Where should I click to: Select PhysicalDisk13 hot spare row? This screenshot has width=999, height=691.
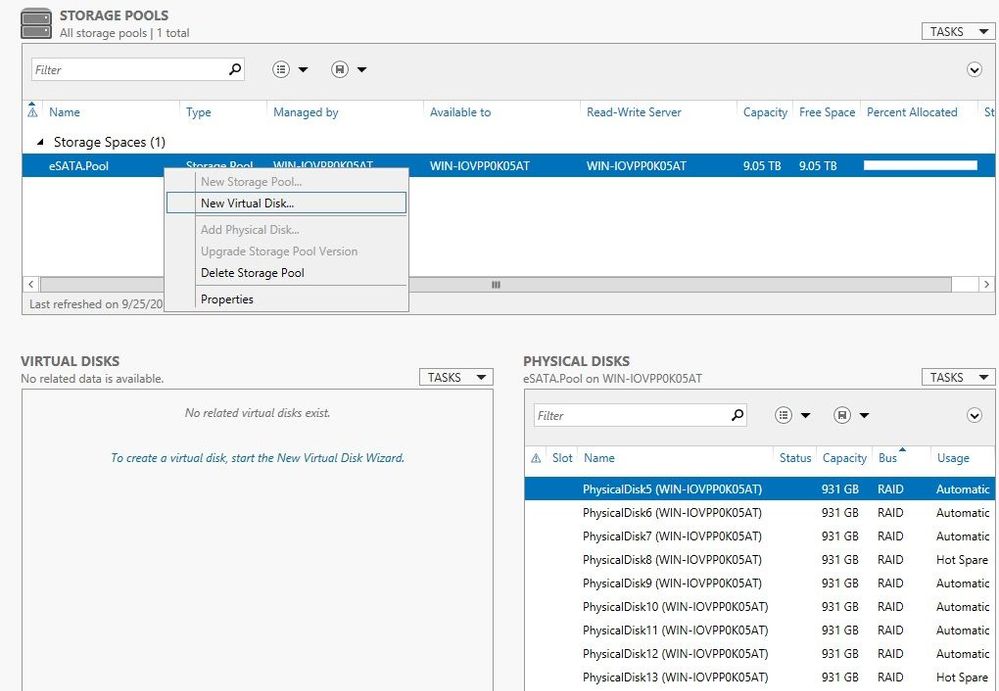(x=759, y=678)
